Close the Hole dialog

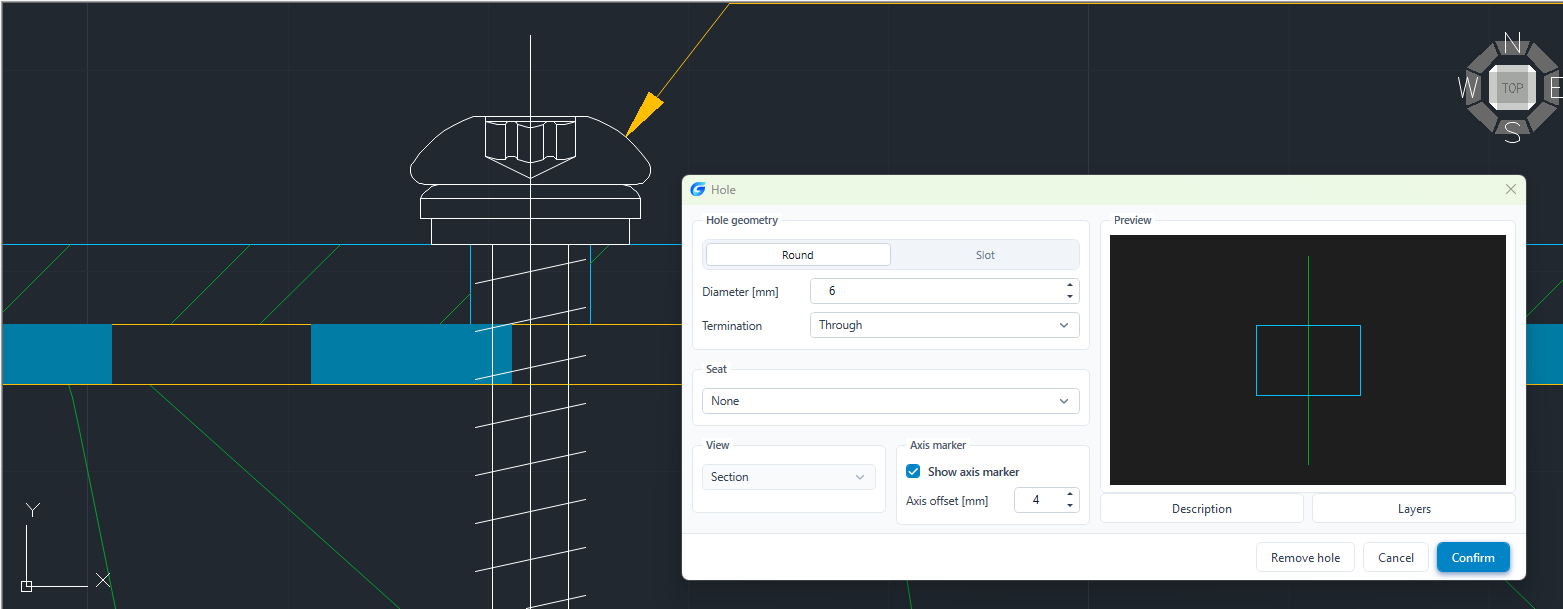pos(1510,189)
